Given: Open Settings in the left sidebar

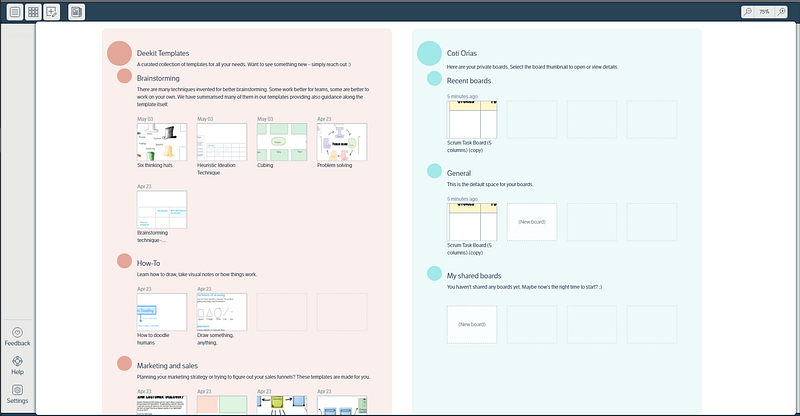Looking at the screenshot, I should coord(17,395).
